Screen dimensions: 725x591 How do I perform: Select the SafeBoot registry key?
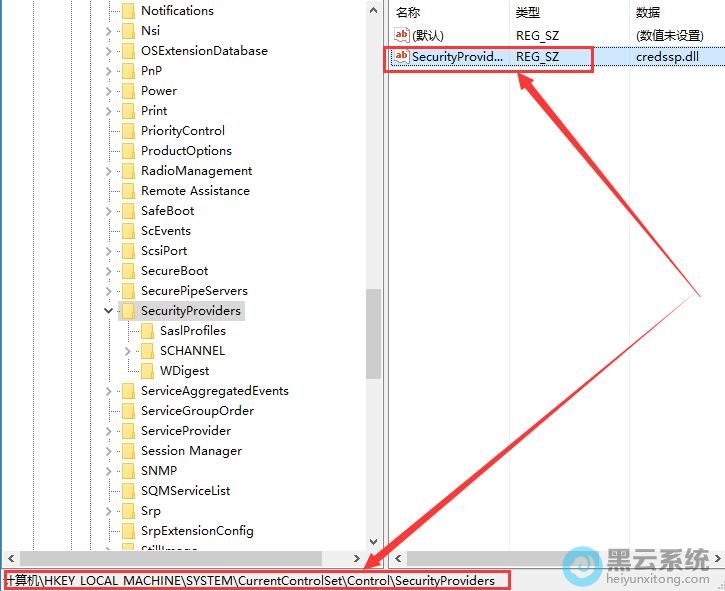(x=167, y=211)
